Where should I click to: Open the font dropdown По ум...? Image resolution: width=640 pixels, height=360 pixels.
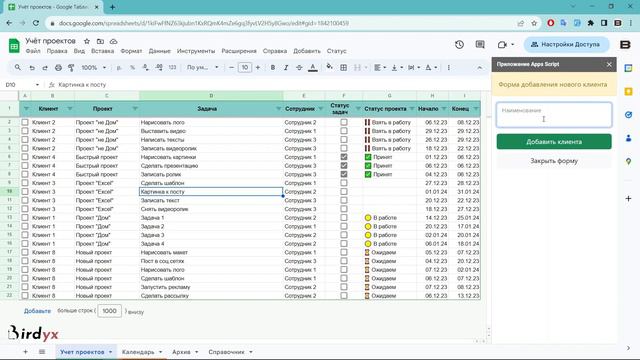[202, 67]
